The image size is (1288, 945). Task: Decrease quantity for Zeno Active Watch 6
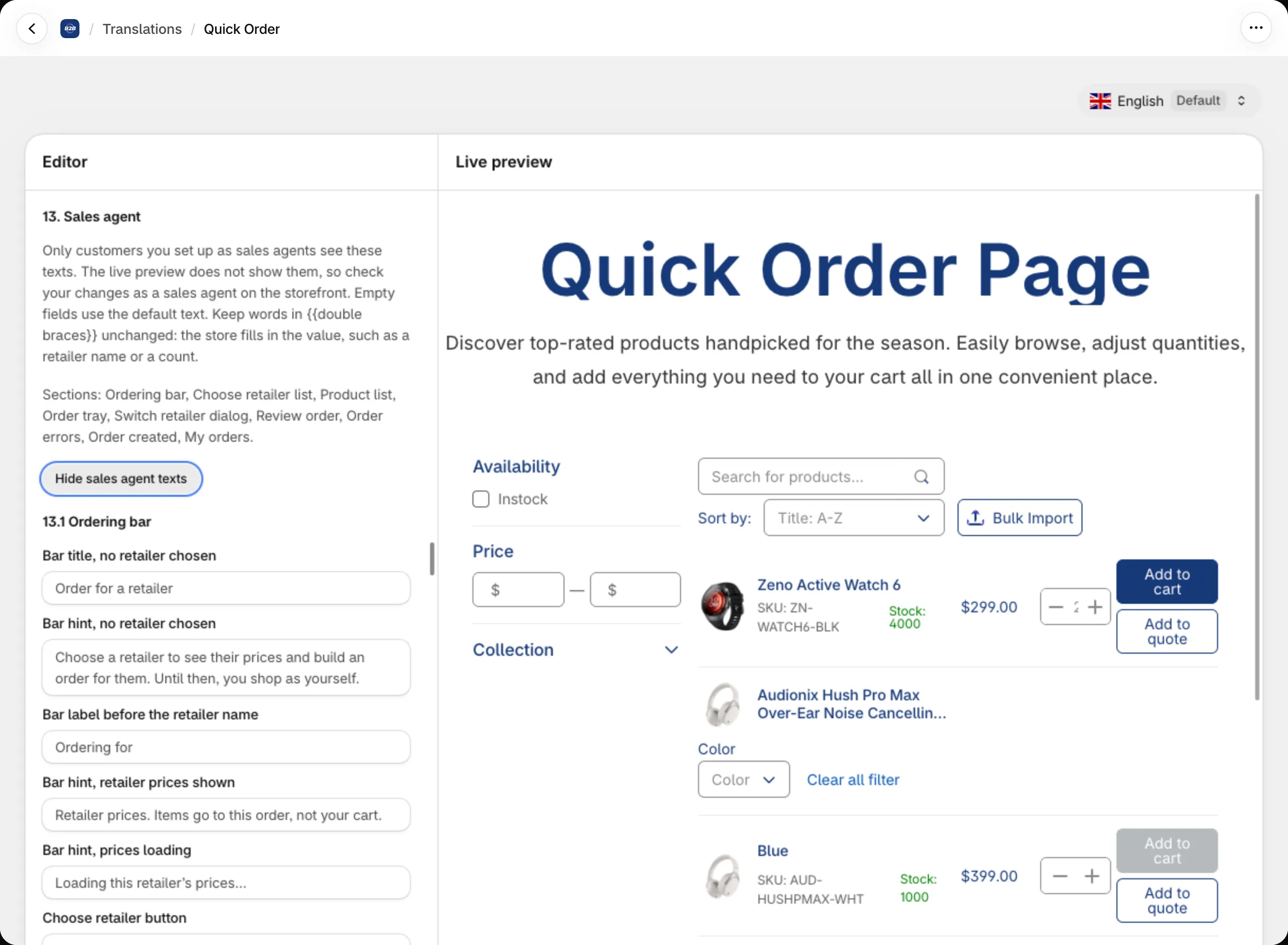pos(1056,607)
